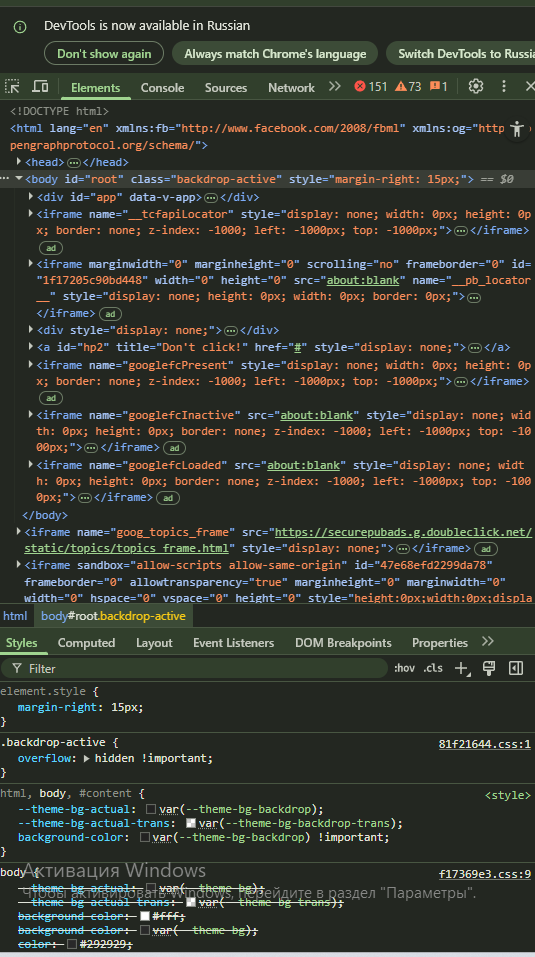Image resolution: width=535 pixels, height=957 pixels.
Task: Open the Computed tab
Action: 86,643
